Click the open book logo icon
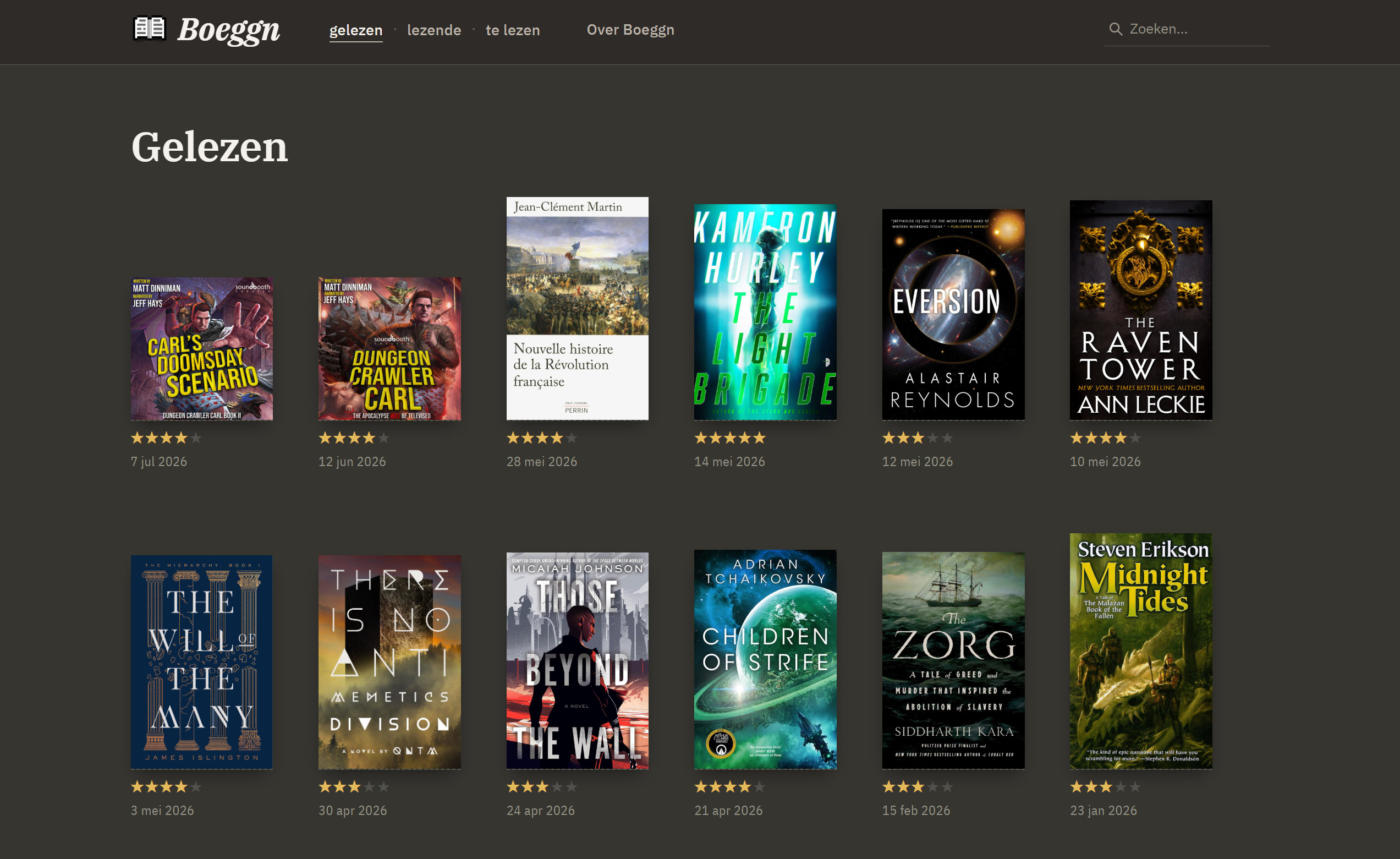The width and height of the screenshot is (1400, 859). [149, 29]
